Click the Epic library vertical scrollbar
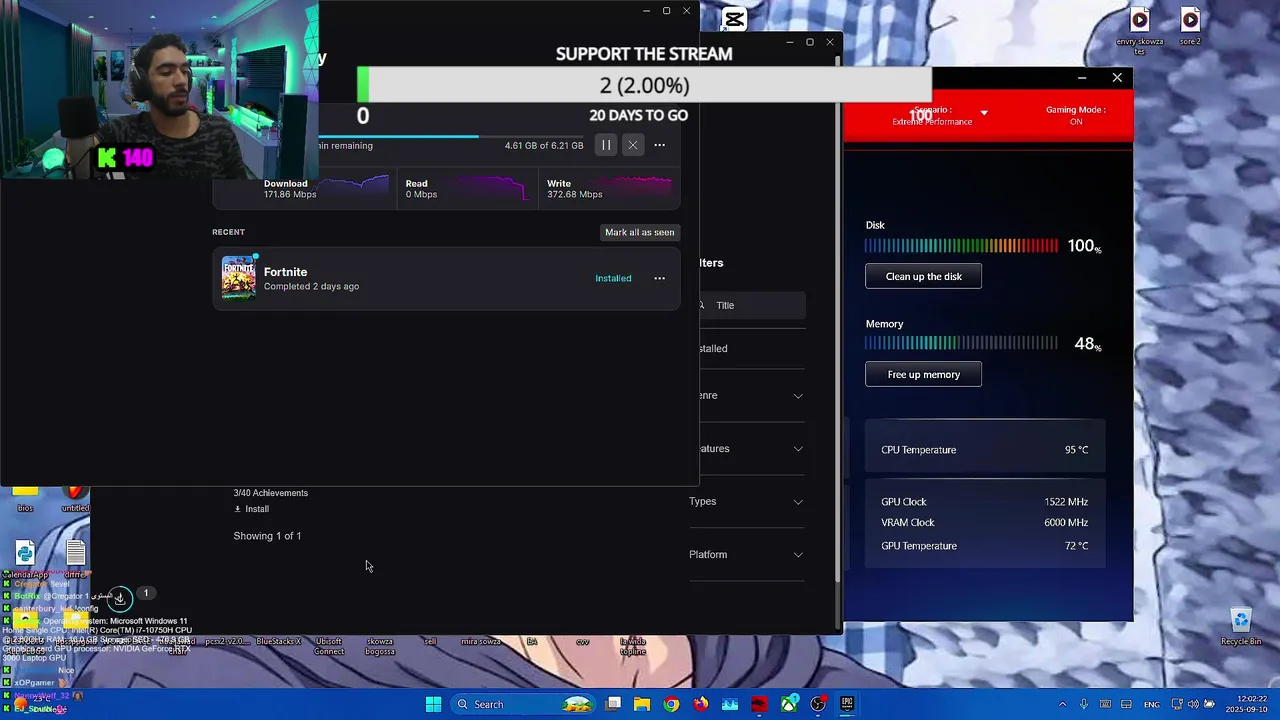The height and width of the screenshot is (720, 1280). click(x=838, y=320)
